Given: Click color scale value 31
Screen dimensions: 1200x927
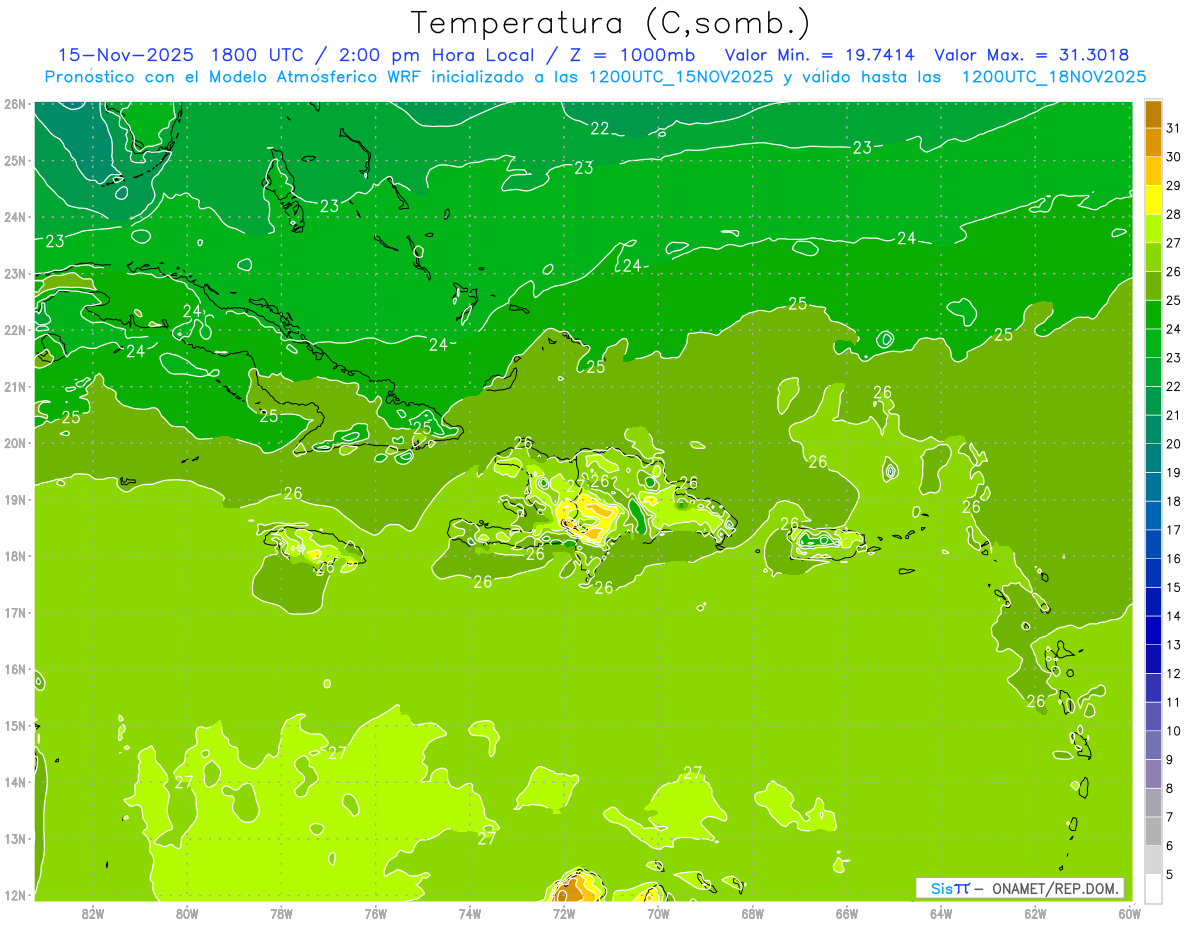Looking at the screenshot, I should coord(1174,128).
